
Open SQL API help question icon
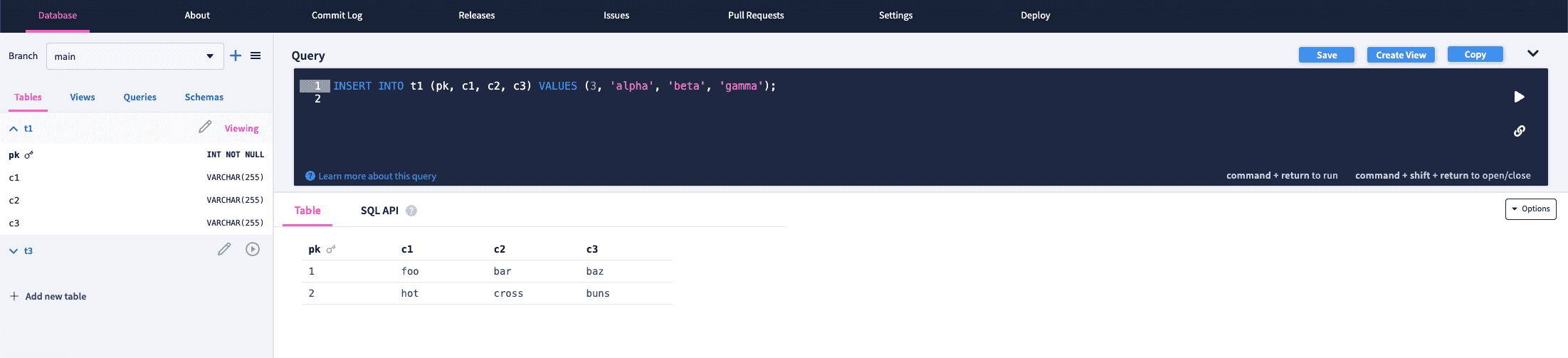(x=411, y=211)
